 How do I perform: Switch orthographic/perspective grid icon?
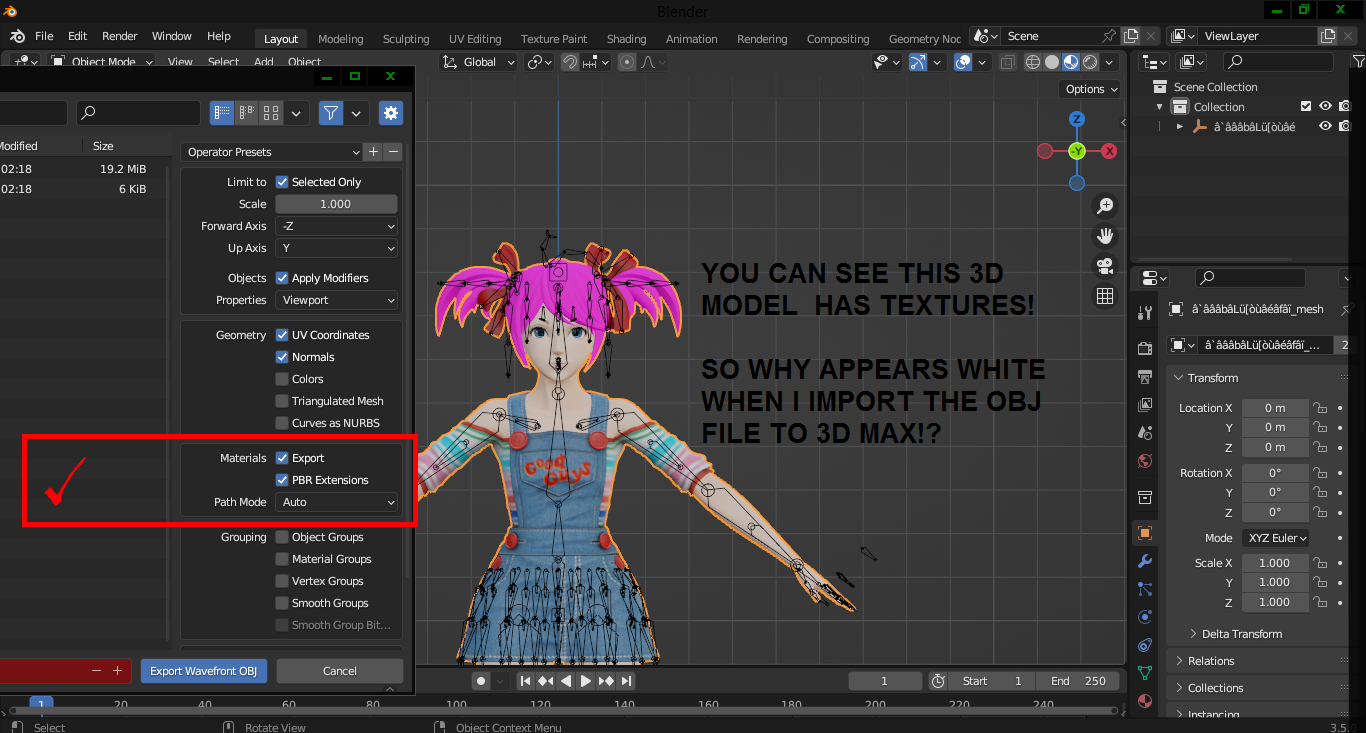(x=1105, y=296)
